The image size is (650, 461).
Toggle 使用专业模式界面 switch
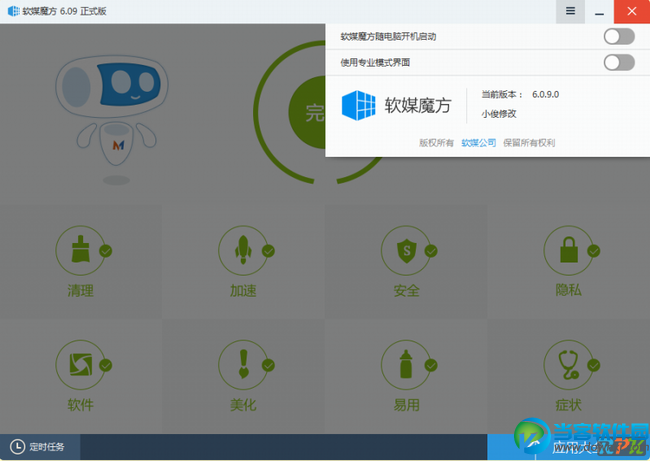(619, 63)
